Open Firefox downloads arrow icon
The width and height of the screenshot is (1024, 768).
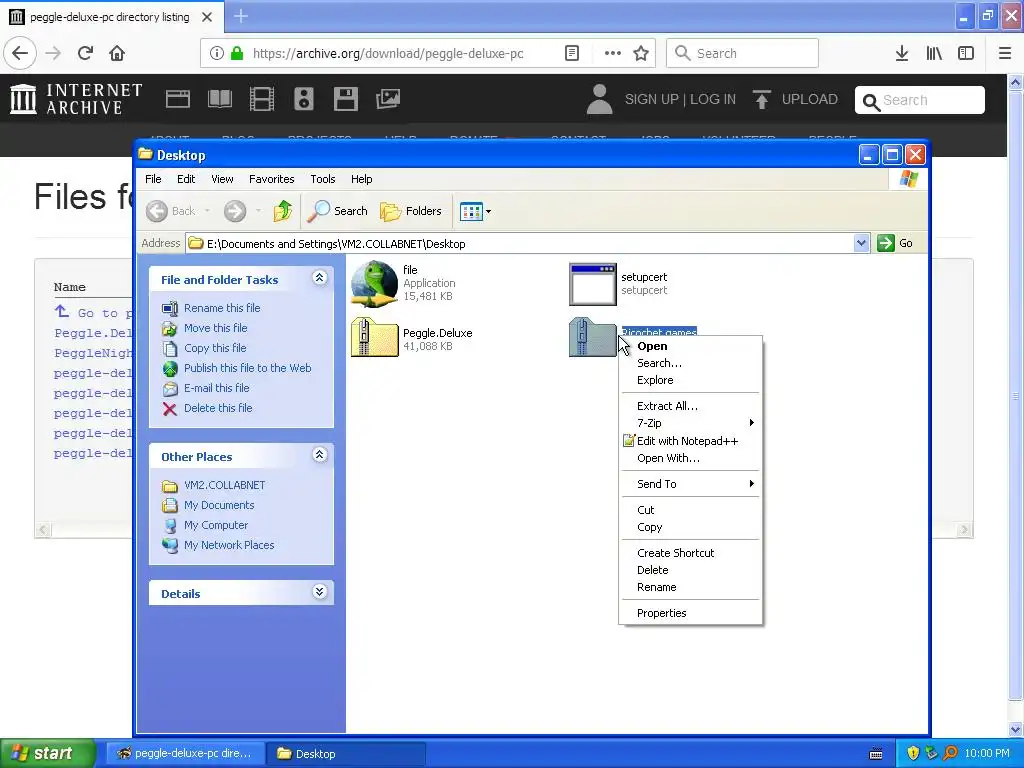click(x=902, y=53)
